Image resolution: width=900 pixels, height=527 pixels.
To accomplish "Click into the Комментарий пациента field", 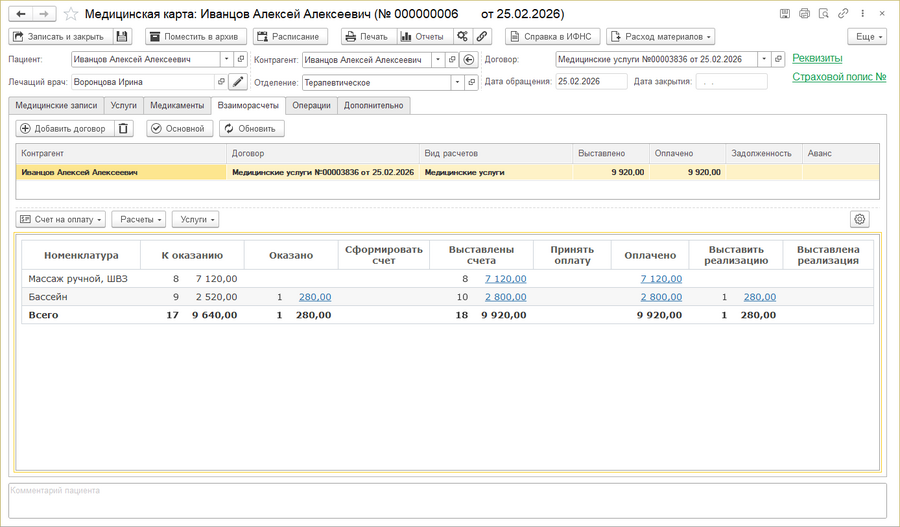I will [x=447, y=501].
